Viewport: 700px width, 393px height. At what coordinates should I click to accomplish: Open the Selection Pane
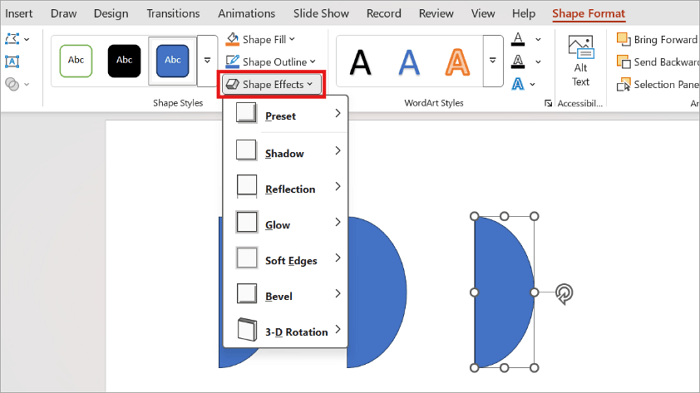click(658, 84)
